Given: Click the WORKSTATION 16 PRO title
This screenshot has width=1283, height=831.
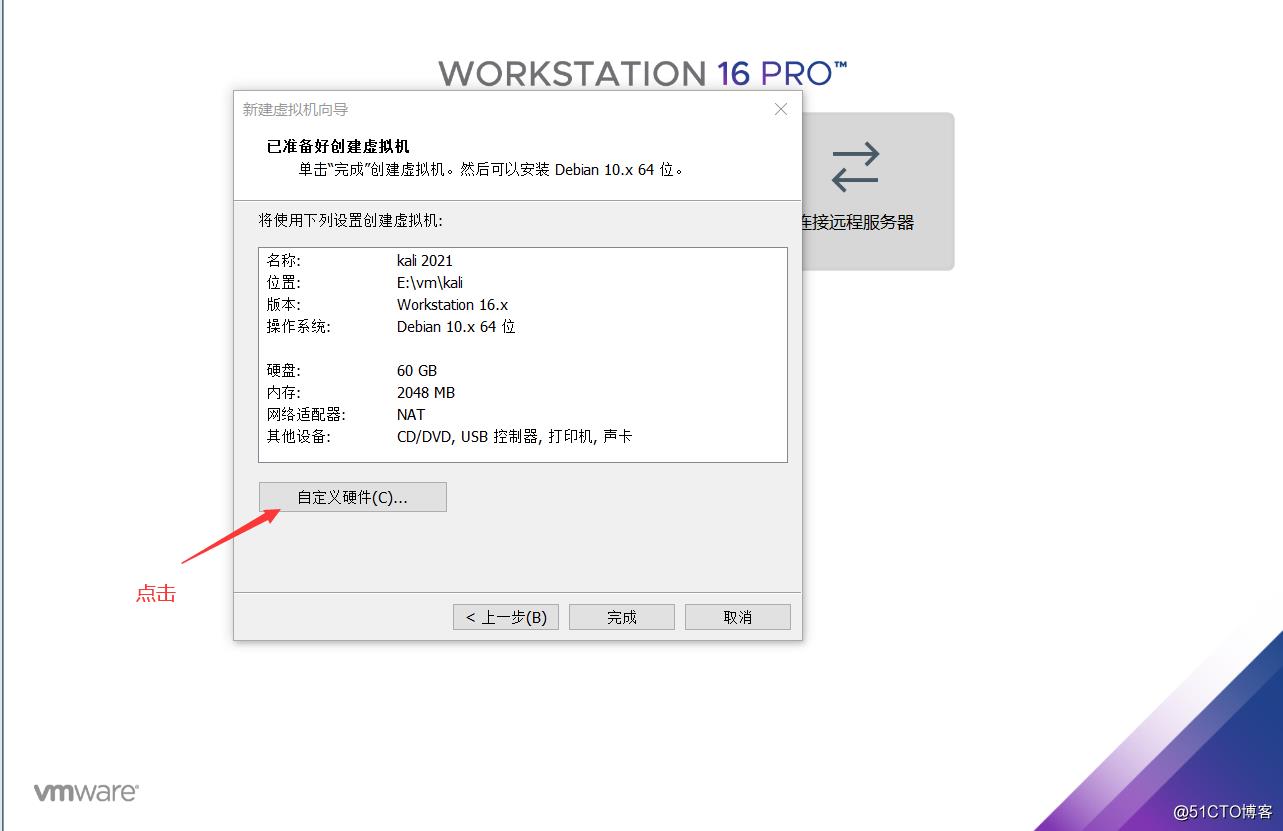Looking at the screenshot, I should [x=643, y=73].
